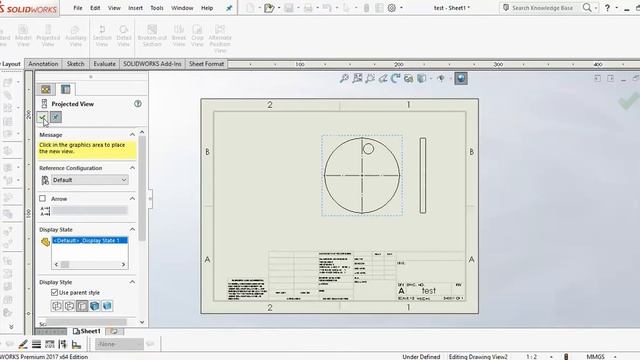Collapse the Display Style section
The height and width of the screenshot is (360, 640).
(x=132, y=282)
